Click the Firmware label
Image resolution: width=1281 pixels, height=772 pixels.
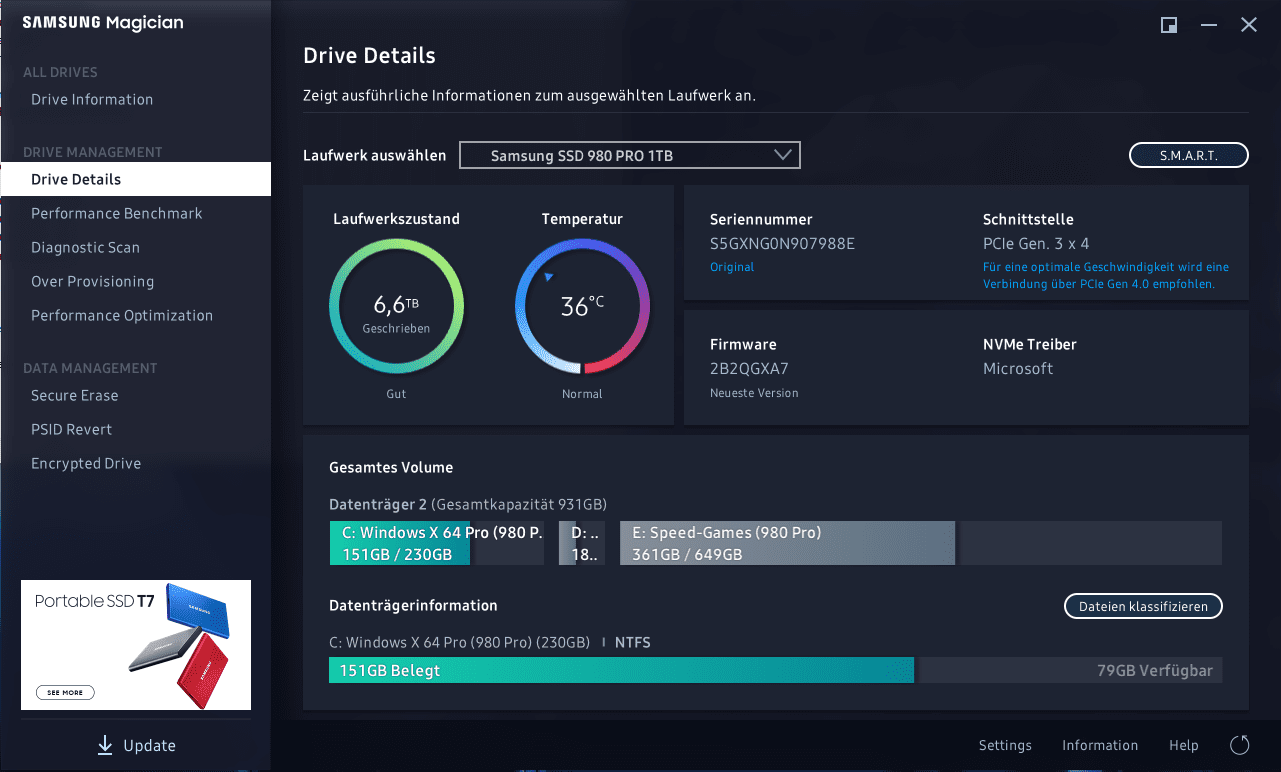[743, 344]
